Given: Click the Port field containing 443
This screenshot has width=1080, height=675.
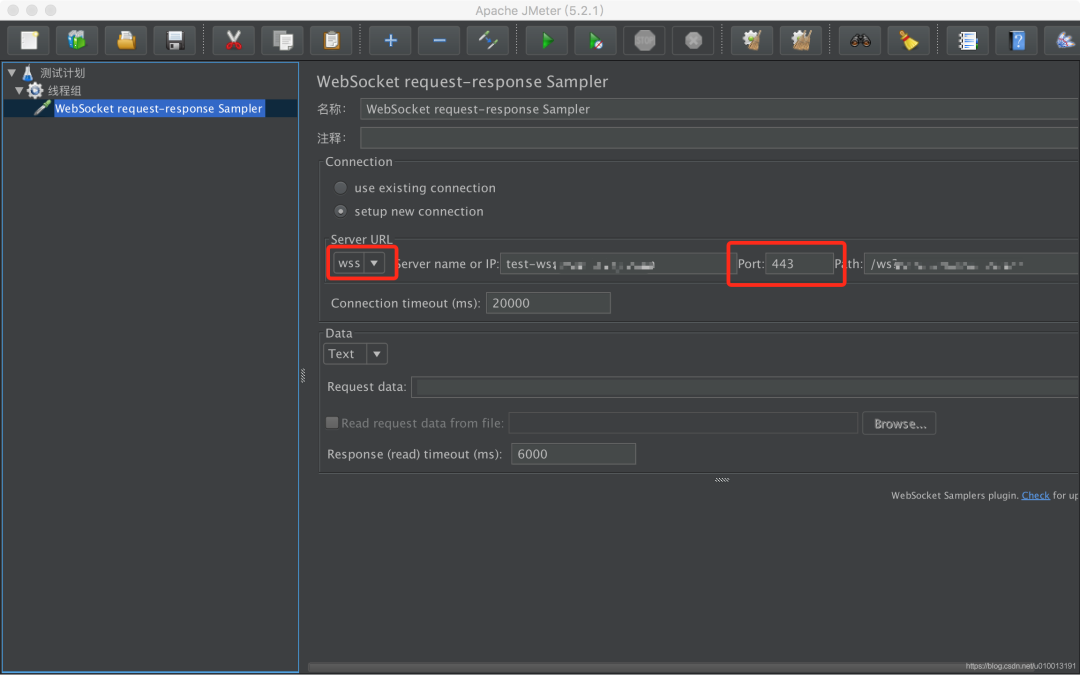Looking at the screenshot, I should click(800, 264).
